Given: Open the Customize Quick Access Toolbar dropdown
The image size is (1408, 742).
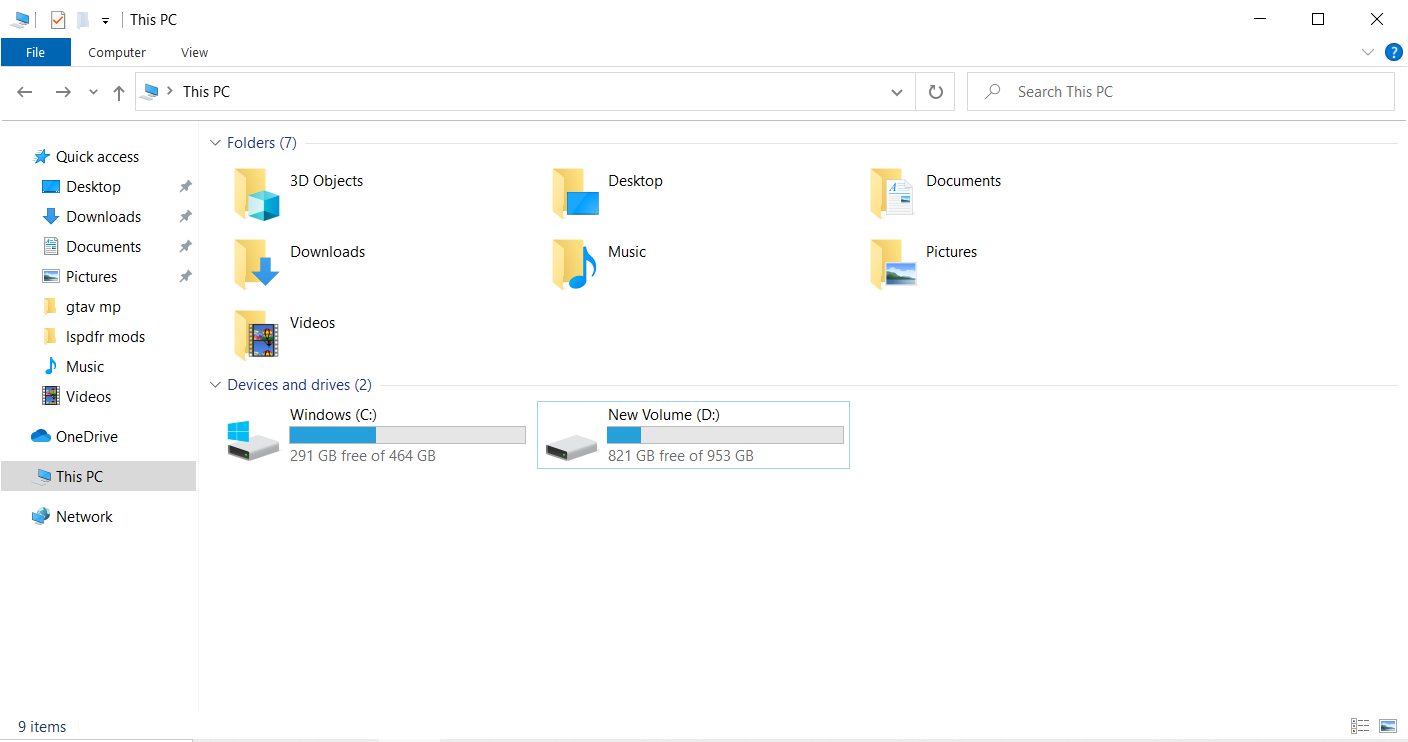Looking at the screenshot, I should (x=105, y=20).
